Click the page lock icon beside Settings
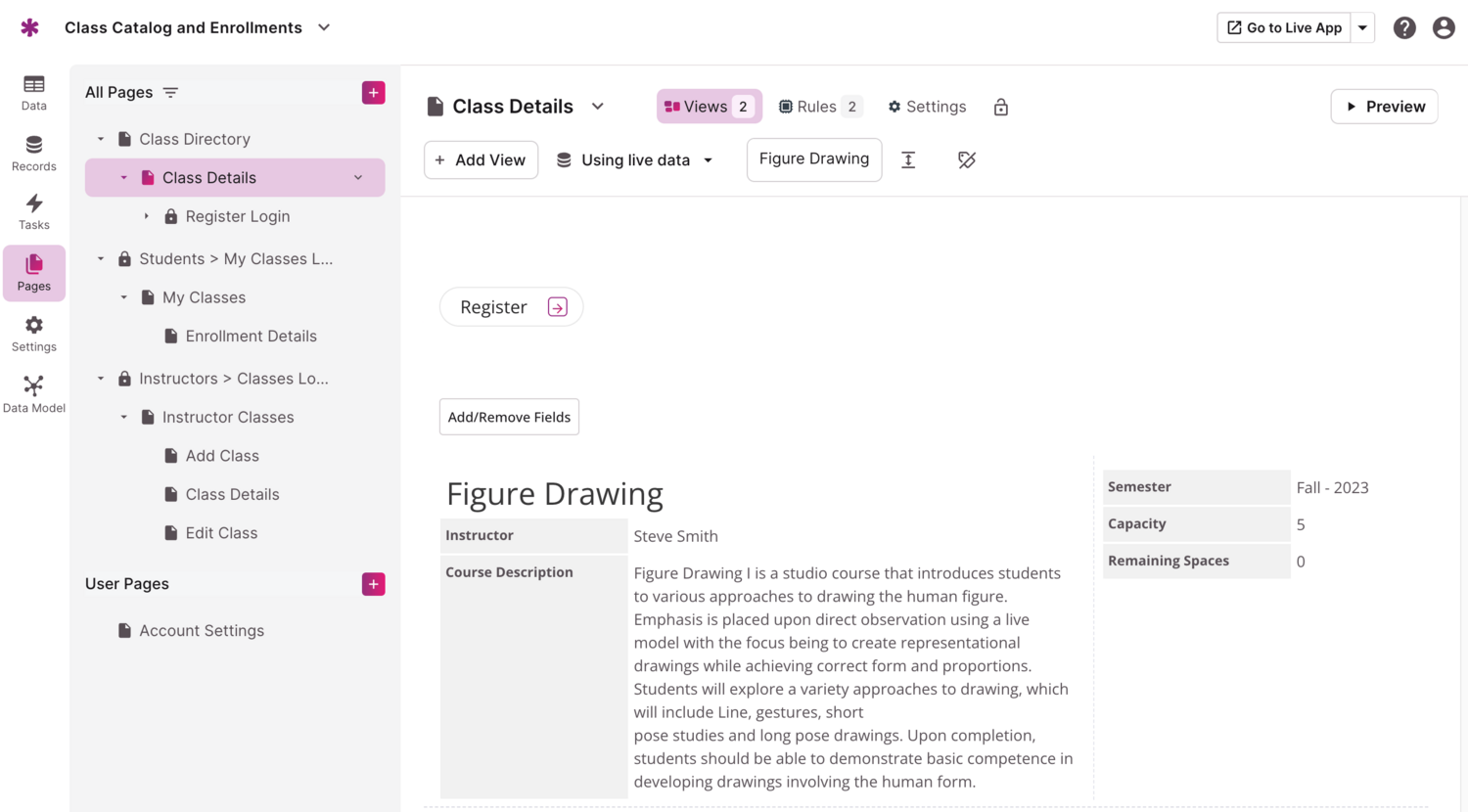The width and height of the screenshot is (1468, 812). (x=1000, y=107)
